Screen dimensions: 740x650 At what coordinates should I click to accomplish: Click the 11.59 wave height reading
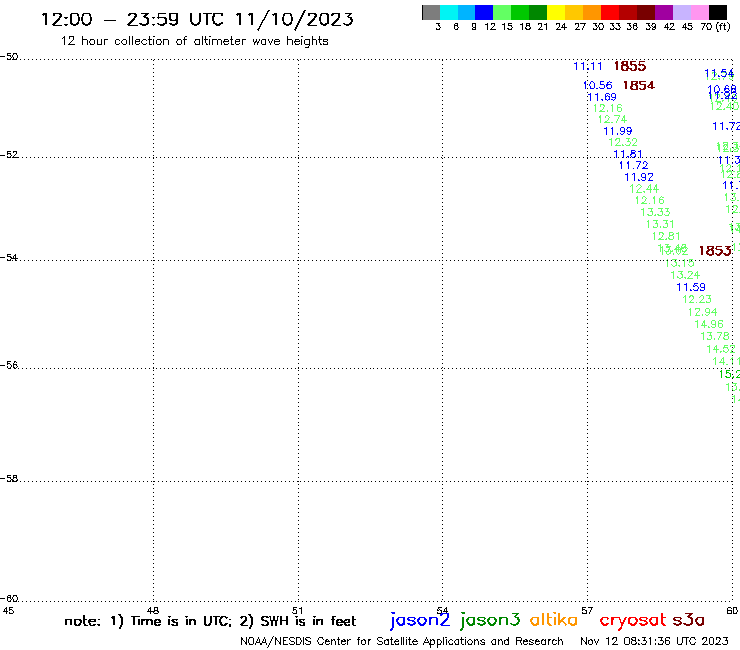point(690,287)
